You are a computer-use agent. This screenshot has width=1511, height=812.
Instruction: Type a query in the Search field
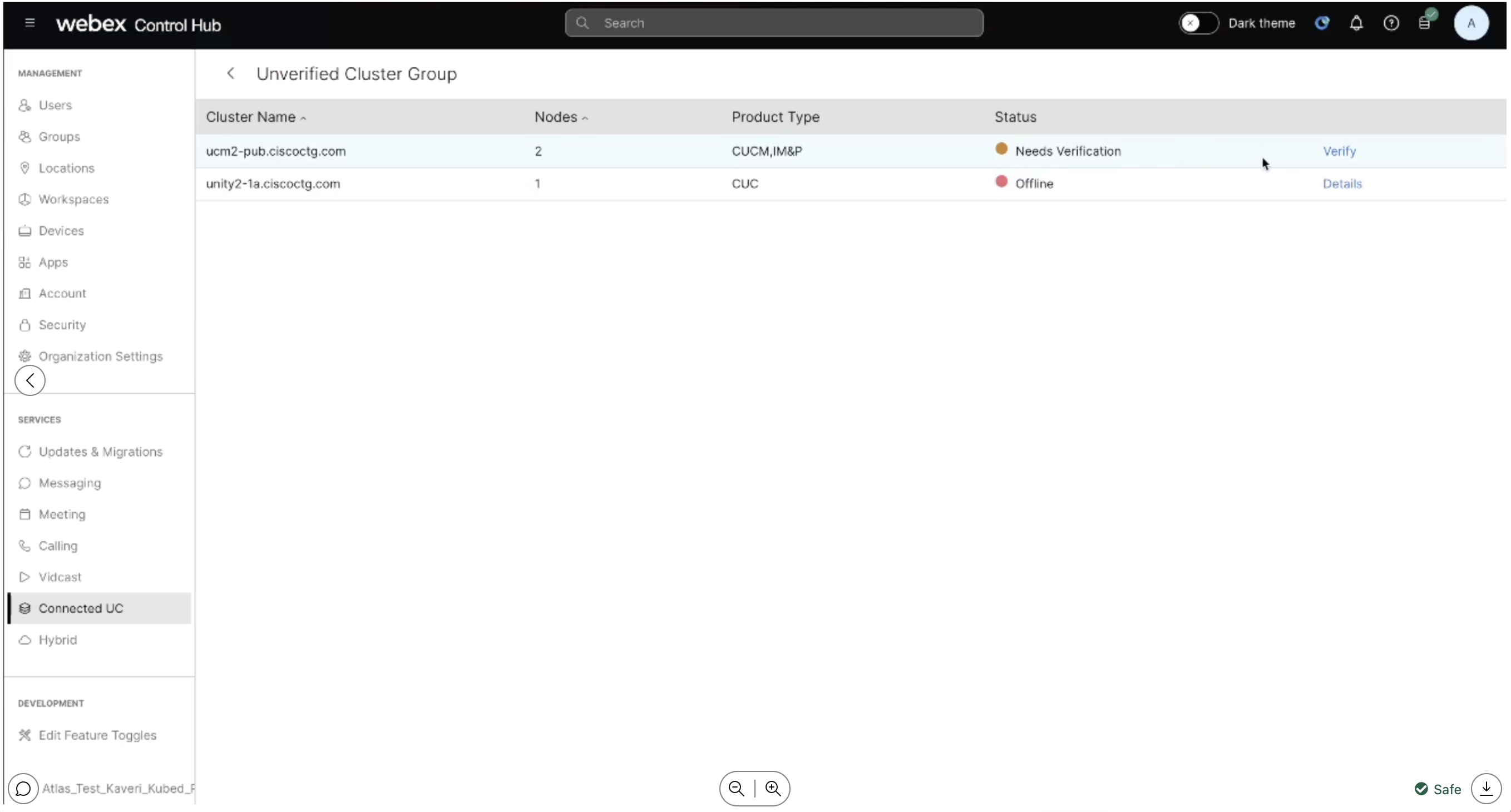click(774, 23)
